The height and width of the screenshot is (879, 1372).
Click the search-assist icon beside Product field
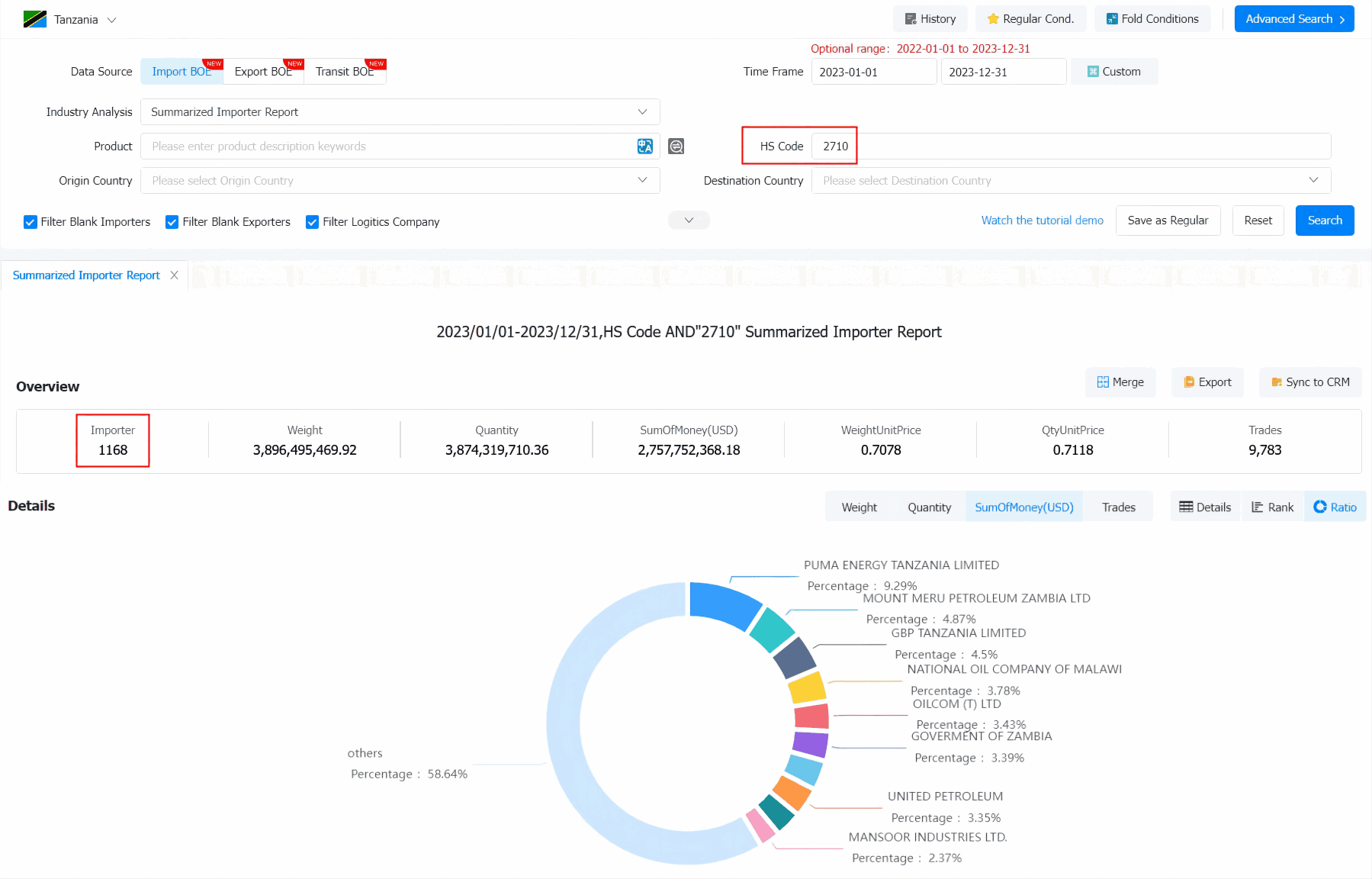[676, 146]
